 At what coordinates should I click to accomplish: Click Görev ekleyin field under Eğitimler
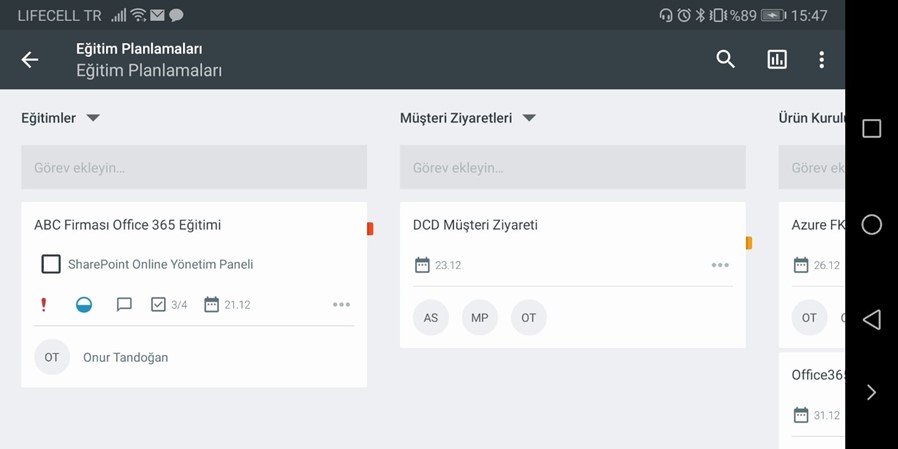click(x=194, y=167)
